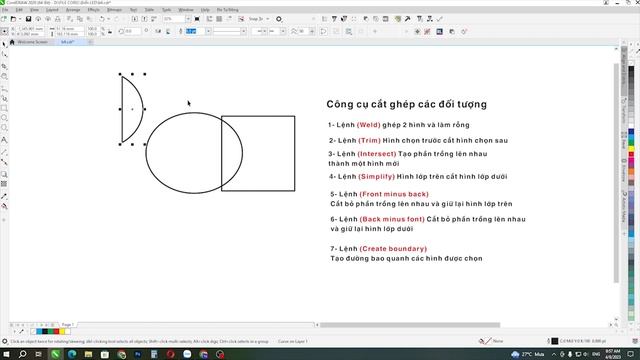Toggle show rulers in the toolbar
Screen dimensions: 640x360
coord(209,19)
